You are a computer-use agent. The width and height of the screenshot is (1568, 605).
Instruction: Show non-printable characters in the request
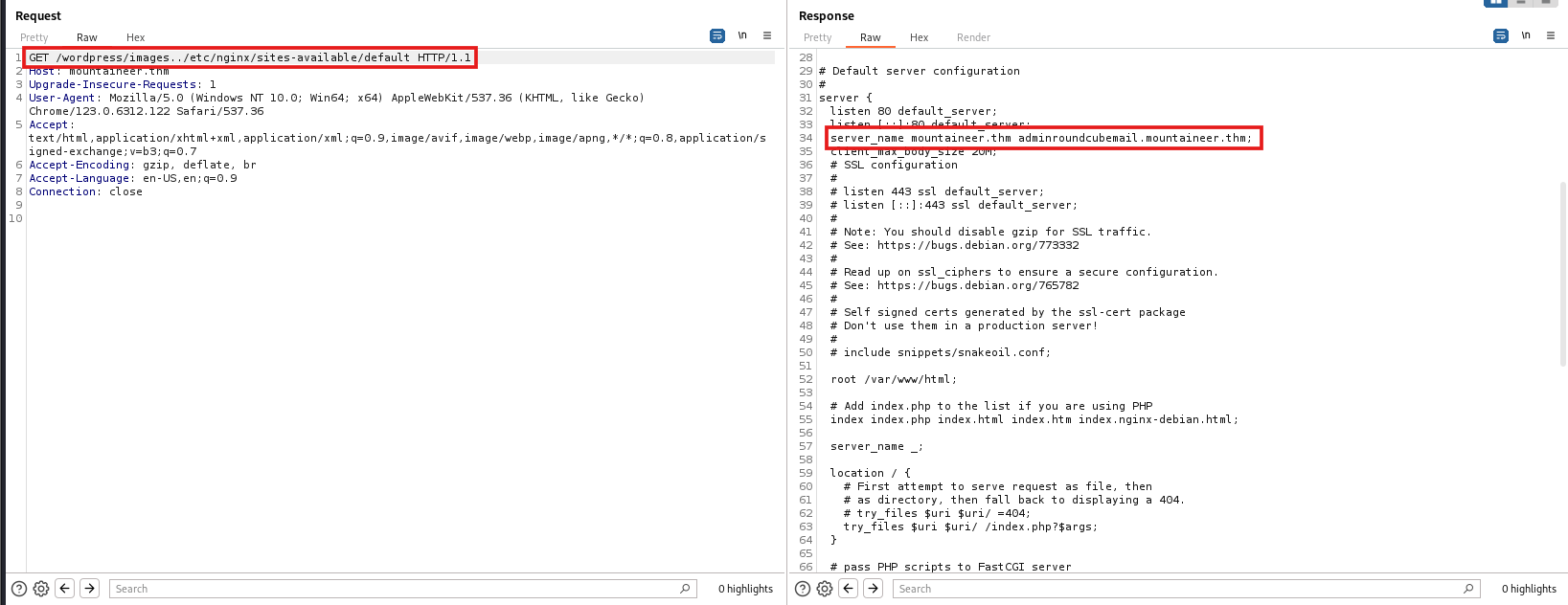(742, 36)
